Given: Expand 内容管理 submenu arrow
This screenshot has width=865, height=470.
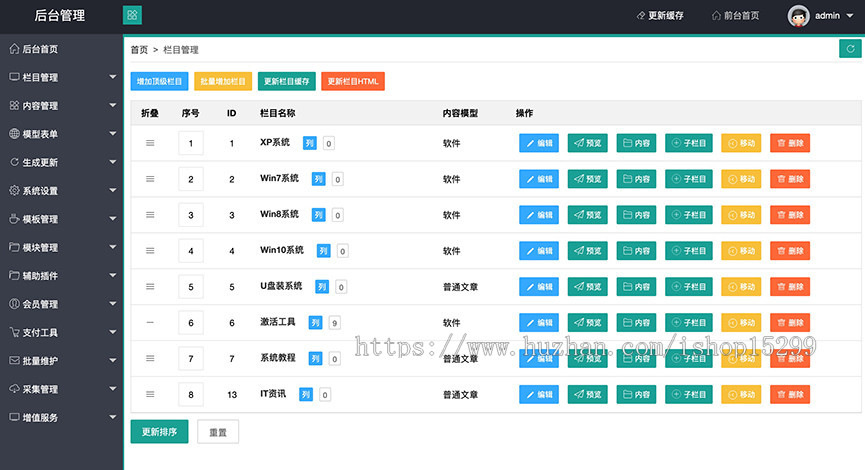Looking at the screenshot, I should [113, 105].
